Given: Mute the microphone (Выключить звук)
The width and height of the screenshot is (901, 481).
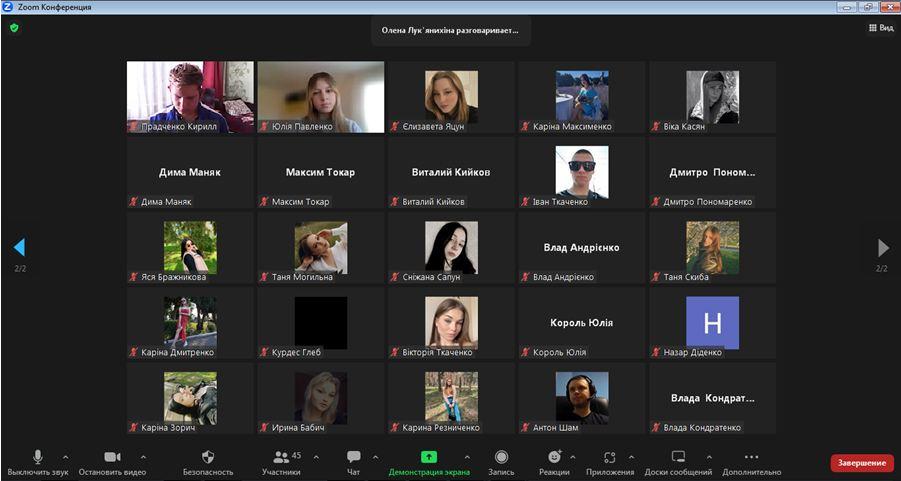Looking at the screenshot, I should pos(38,458).
